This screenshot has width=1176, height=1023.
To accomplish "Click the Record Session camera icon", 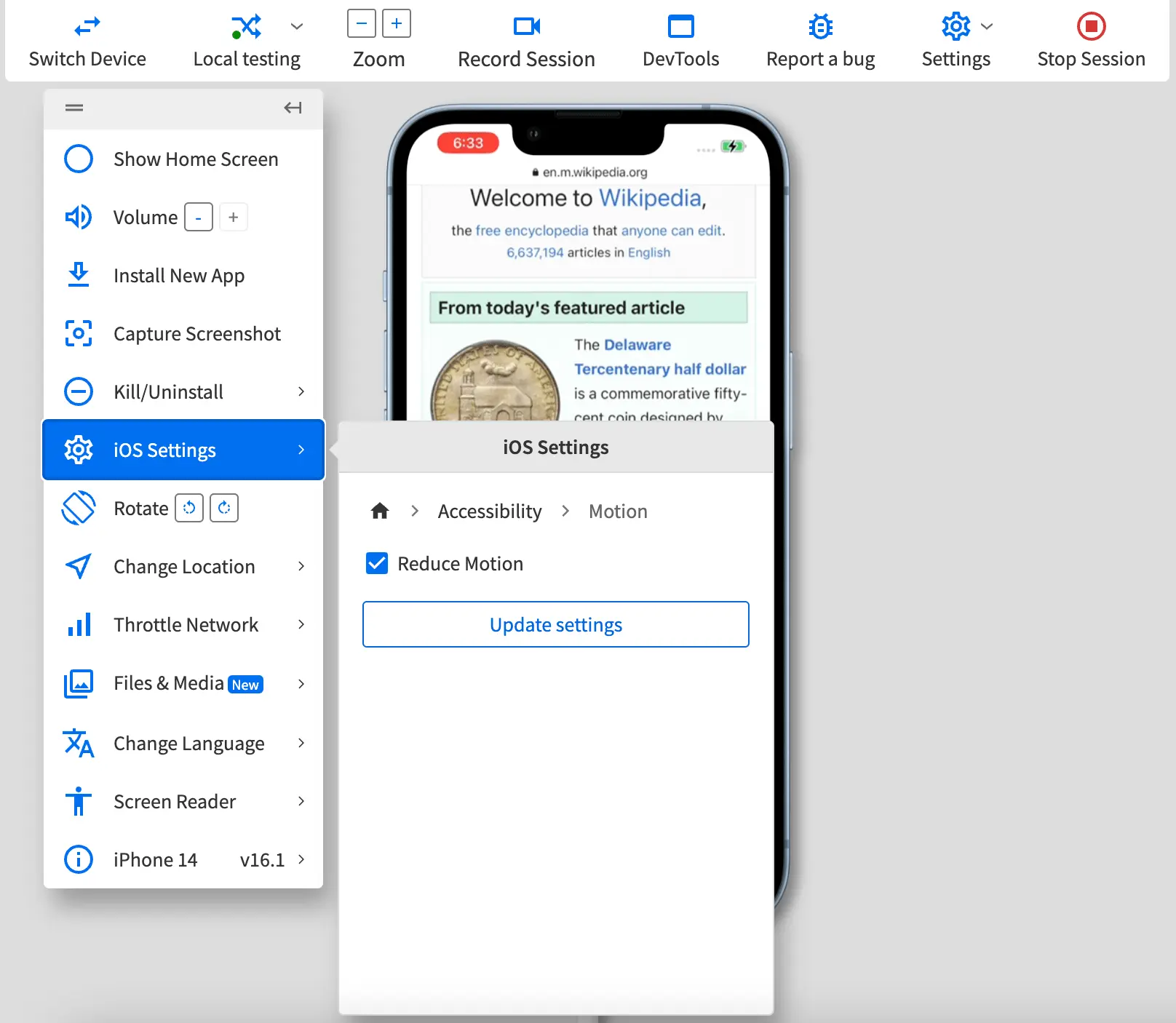I will [x=526, y=27].
